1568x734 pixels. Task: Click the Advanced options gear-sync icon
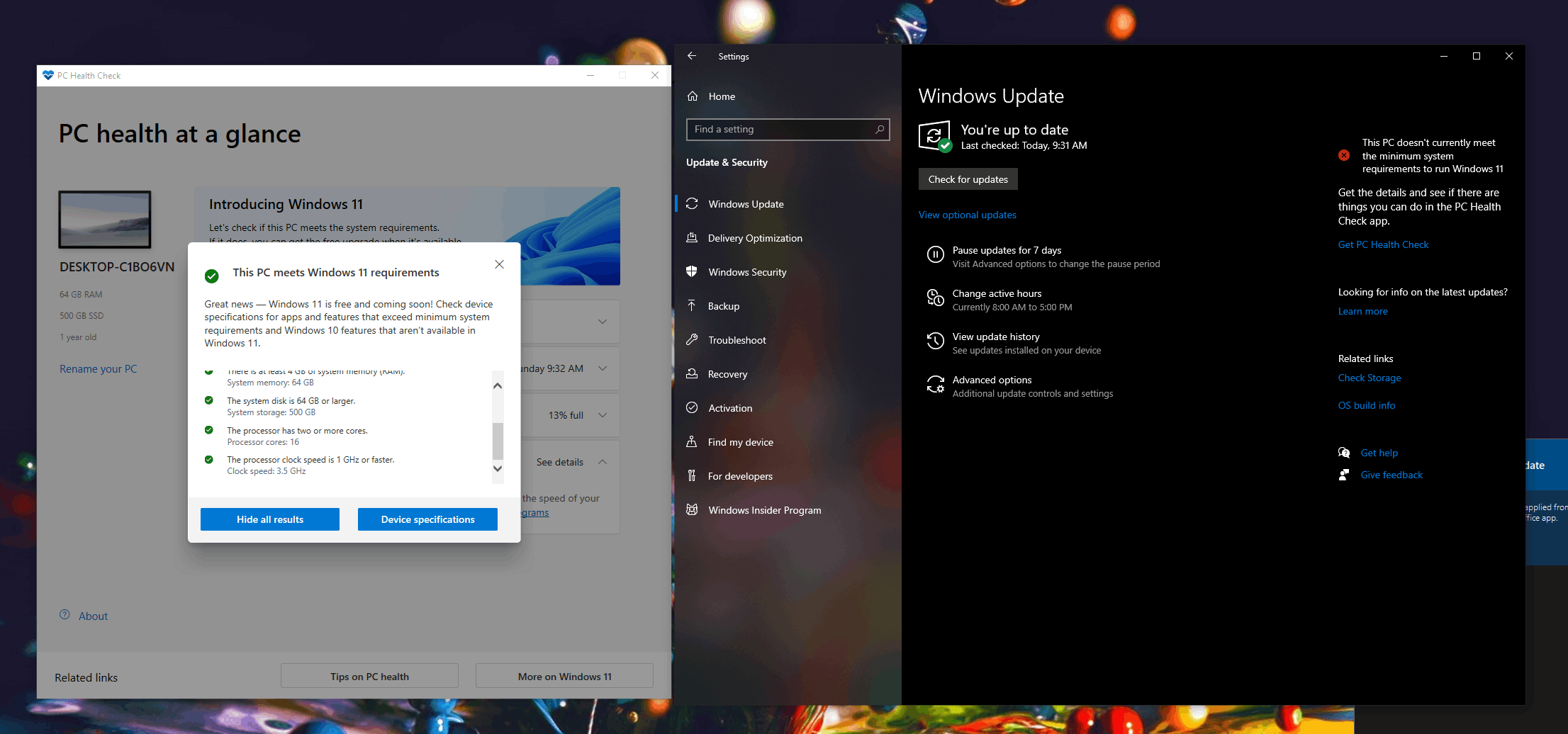coord(935,385)
